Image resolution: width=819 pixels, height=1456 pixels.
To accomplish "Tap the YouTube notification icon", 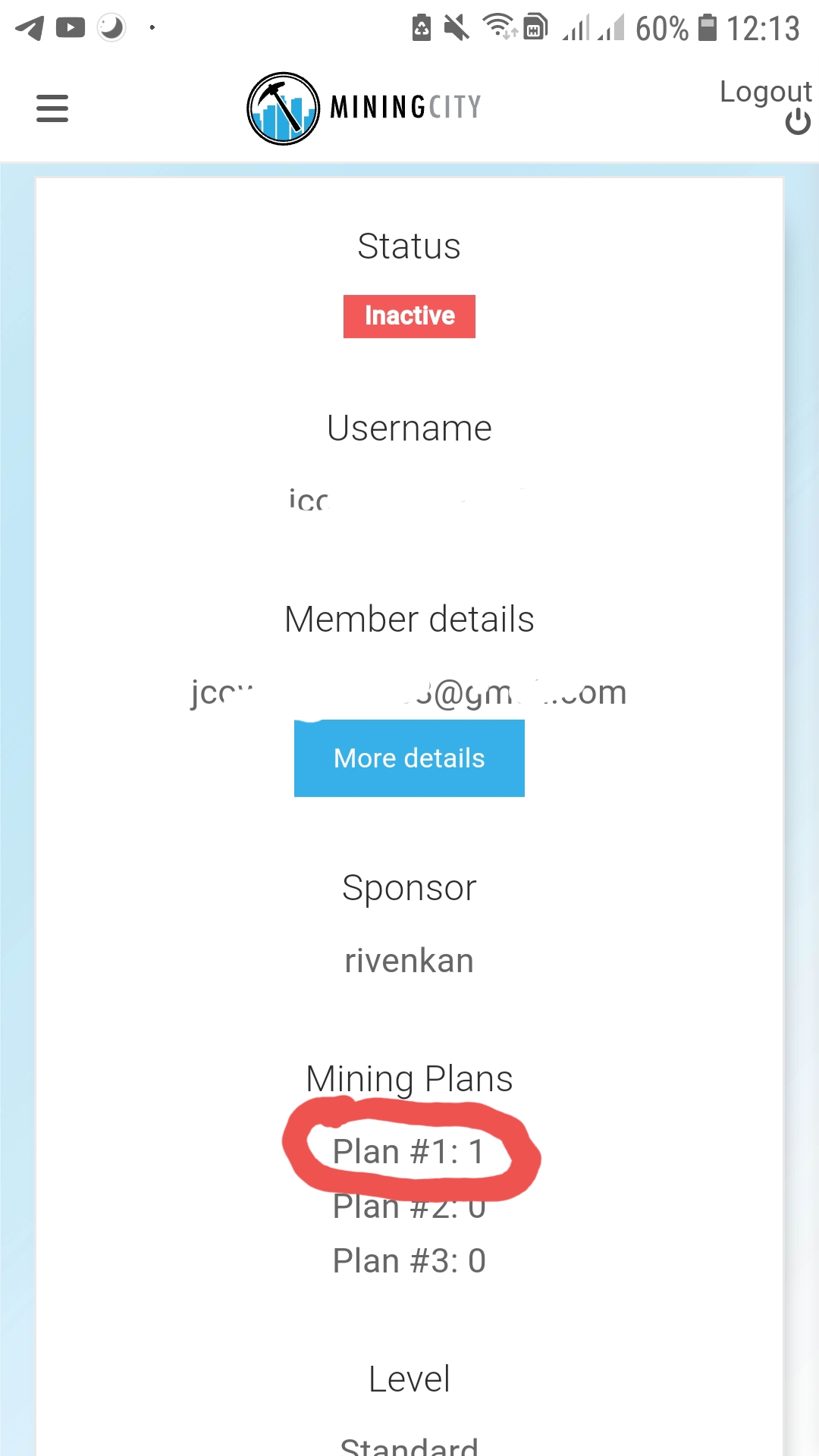I will [71, 28].
